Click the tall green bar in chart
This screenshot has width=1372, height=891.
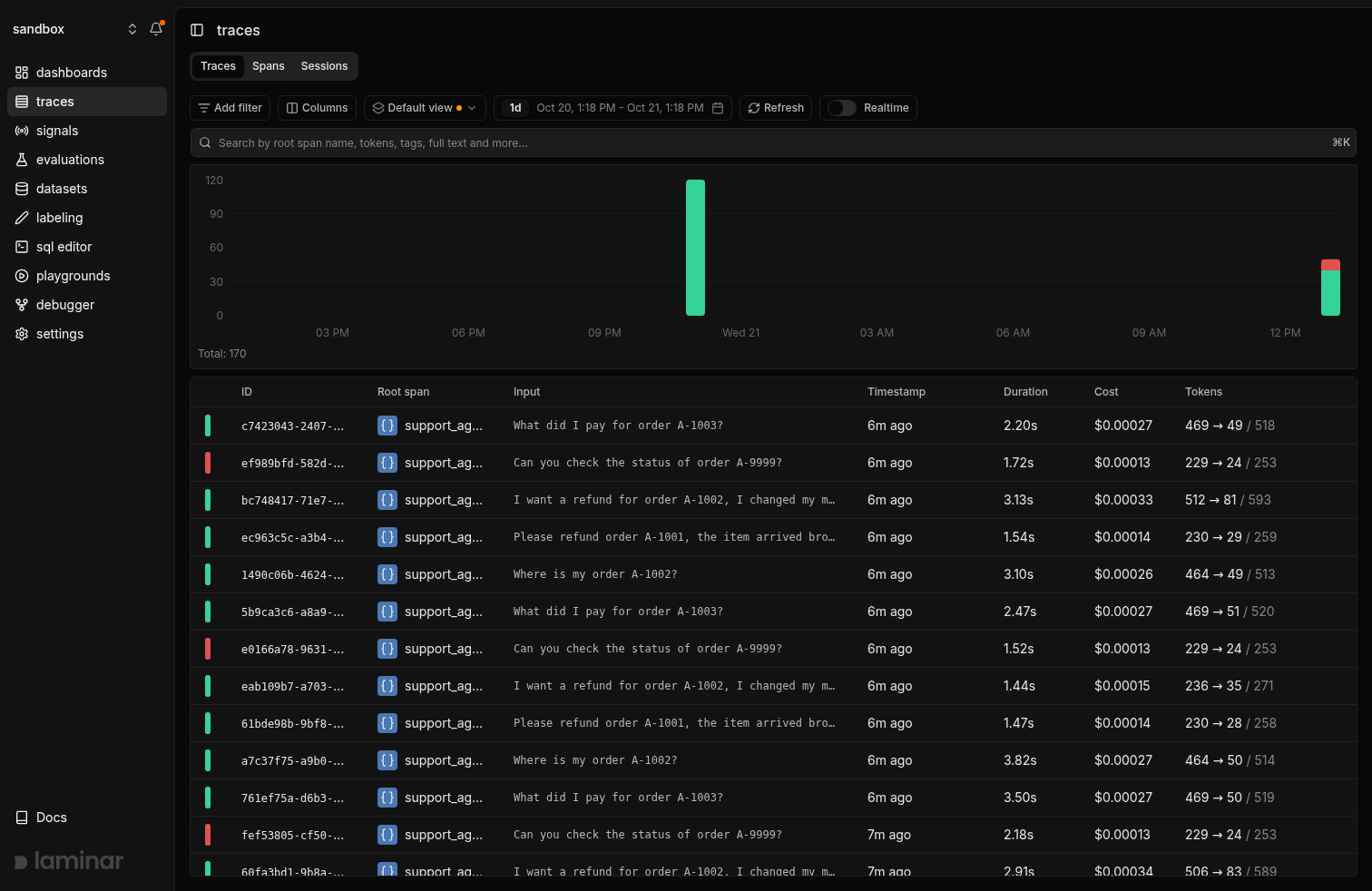tap(695, 248)
